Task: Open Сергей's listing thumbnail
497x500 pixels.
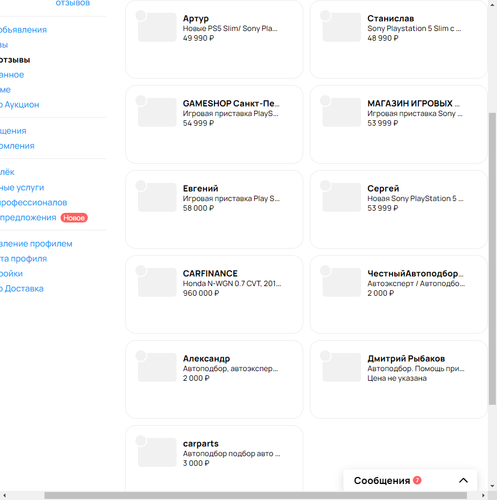Action: click(342, 197)
